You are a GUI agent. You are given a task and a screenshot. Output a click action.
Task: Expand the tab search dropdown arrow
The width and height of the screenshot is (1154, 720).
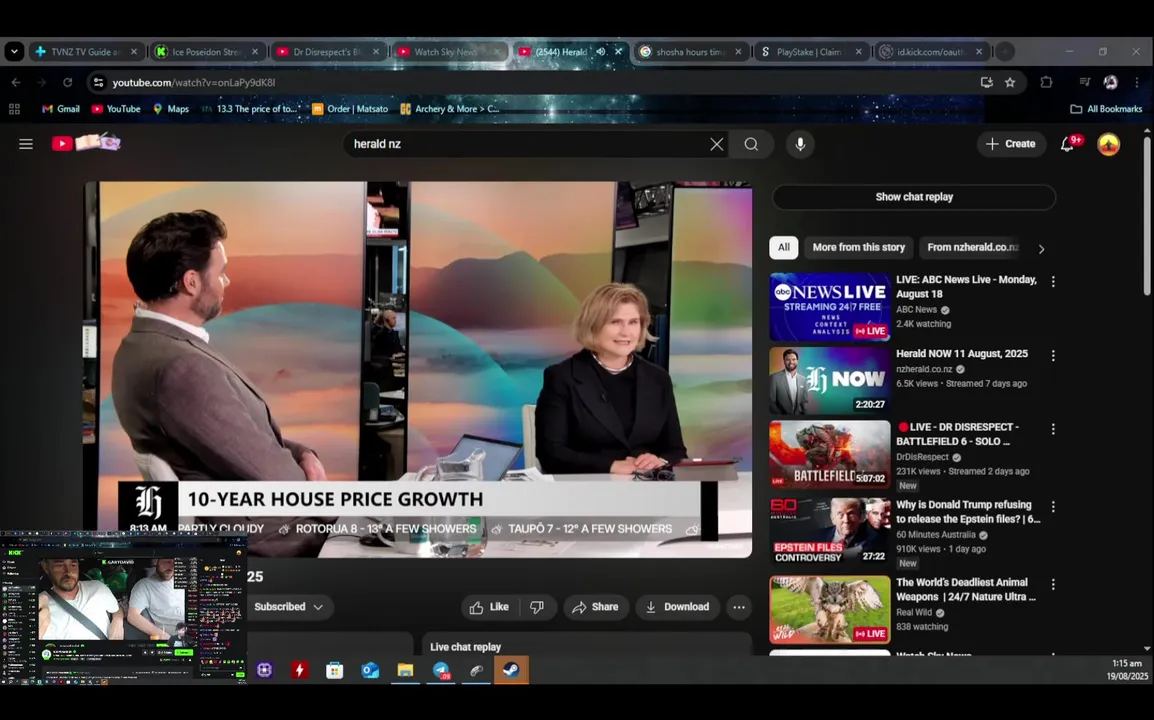14,52
